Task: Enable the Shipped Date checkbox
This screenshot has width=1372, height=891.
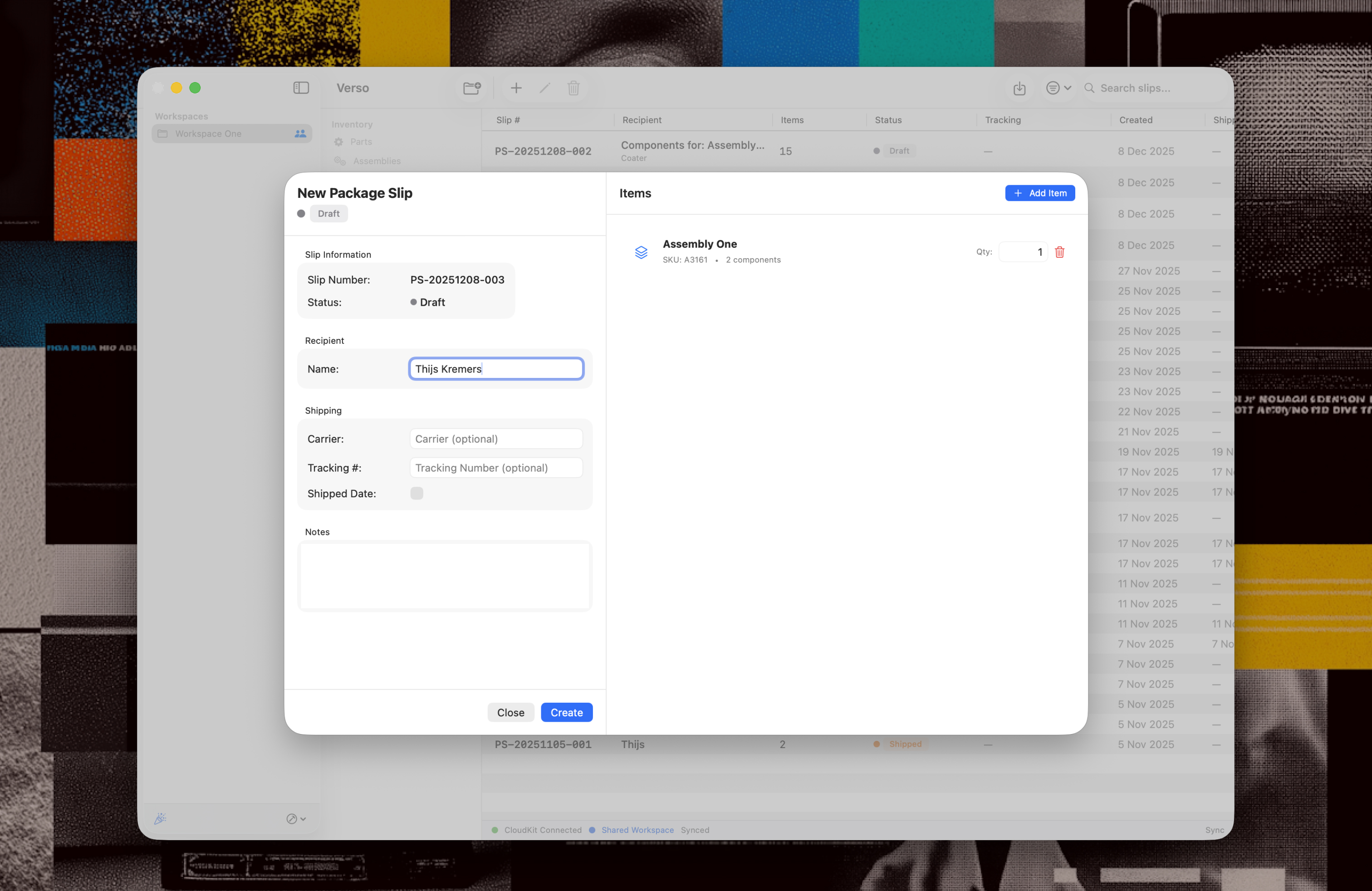Action: tap(416, 493)
